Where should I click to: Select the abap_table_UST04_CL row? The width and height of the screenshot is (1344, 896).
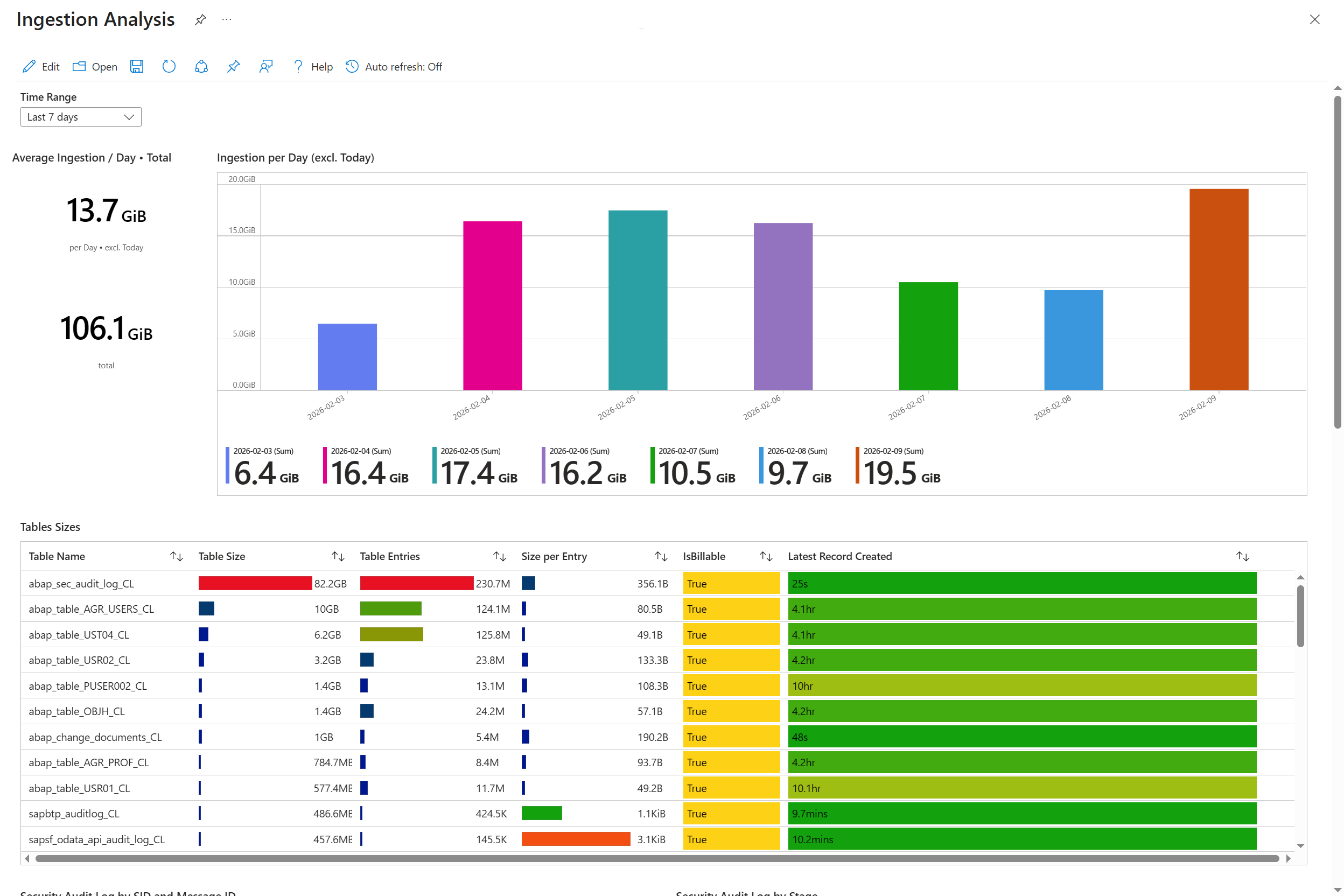click(x=657, y=635)
